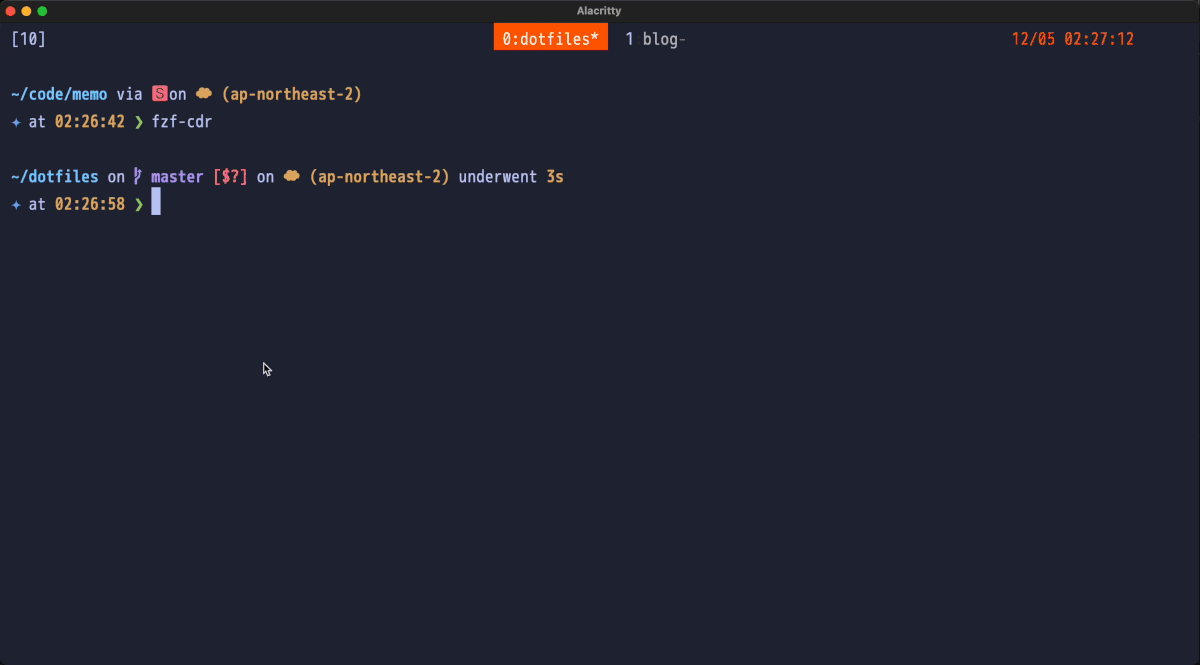Zoom the Alacritty window with green button
The height and width of the screenshot is (665, 1200).
click(42, 11)
